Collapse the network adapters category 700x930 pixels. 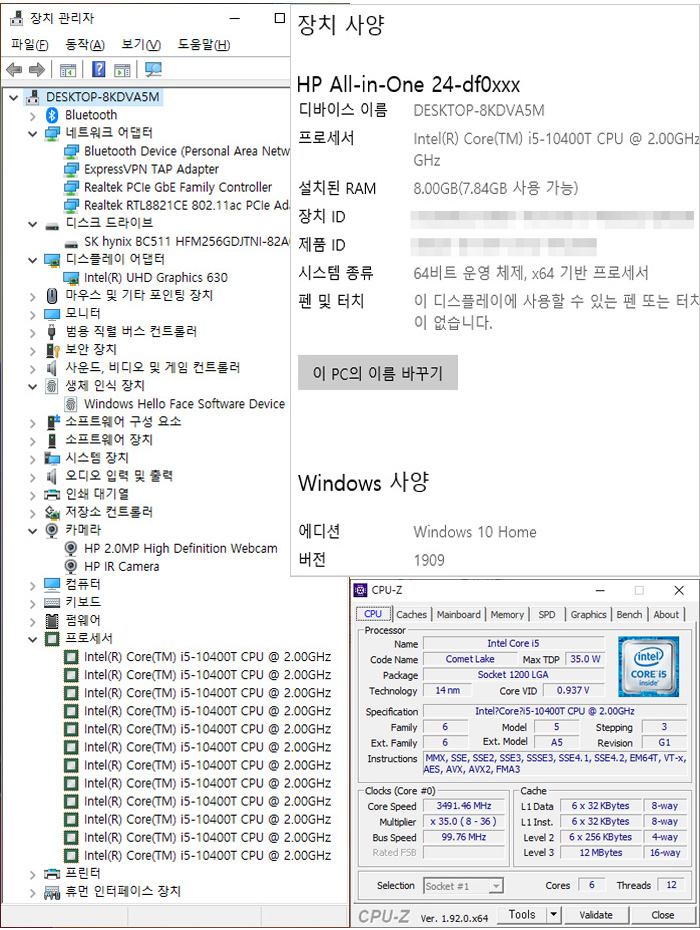(x=33, y=133)
